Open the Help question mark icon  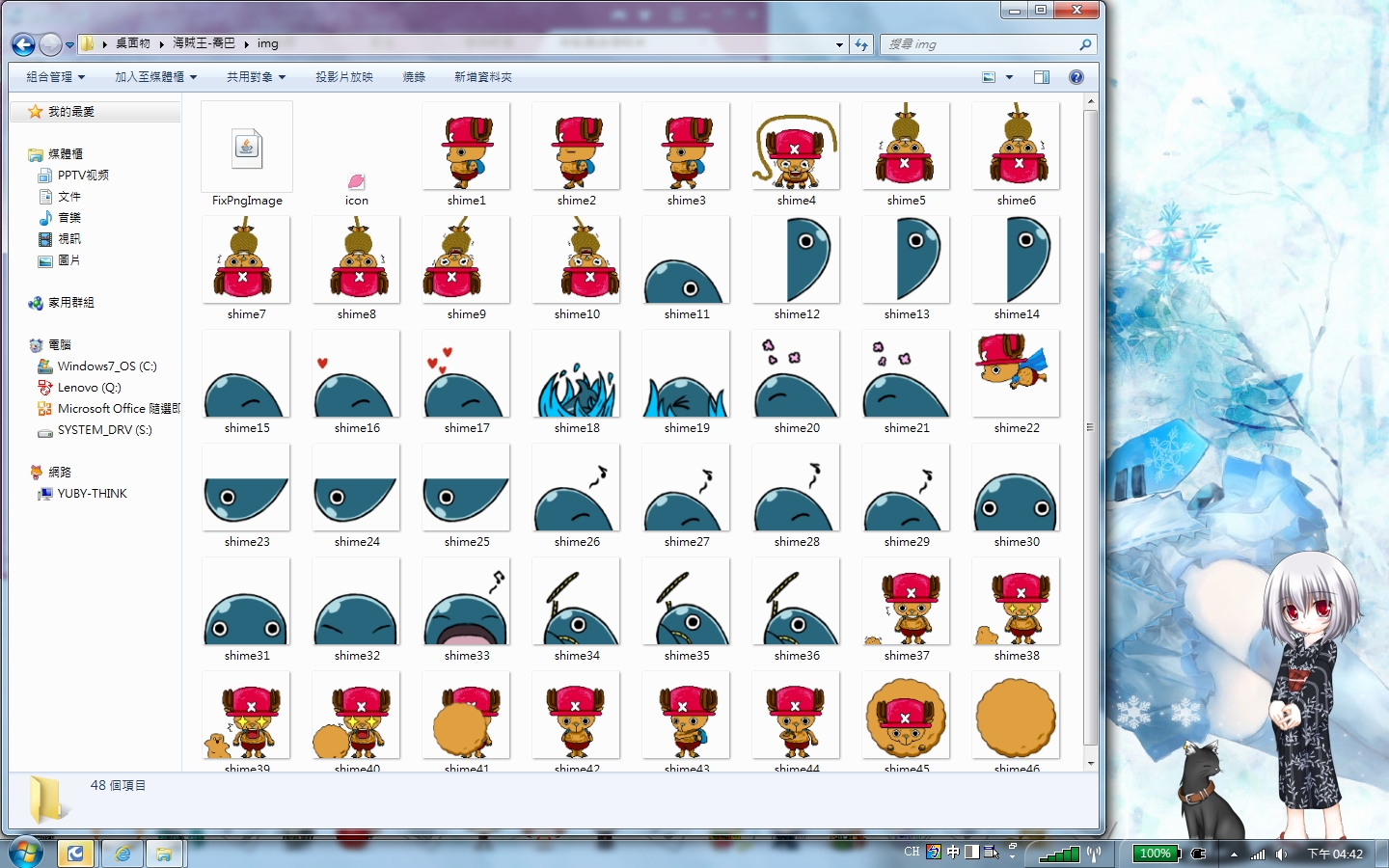1076,77
